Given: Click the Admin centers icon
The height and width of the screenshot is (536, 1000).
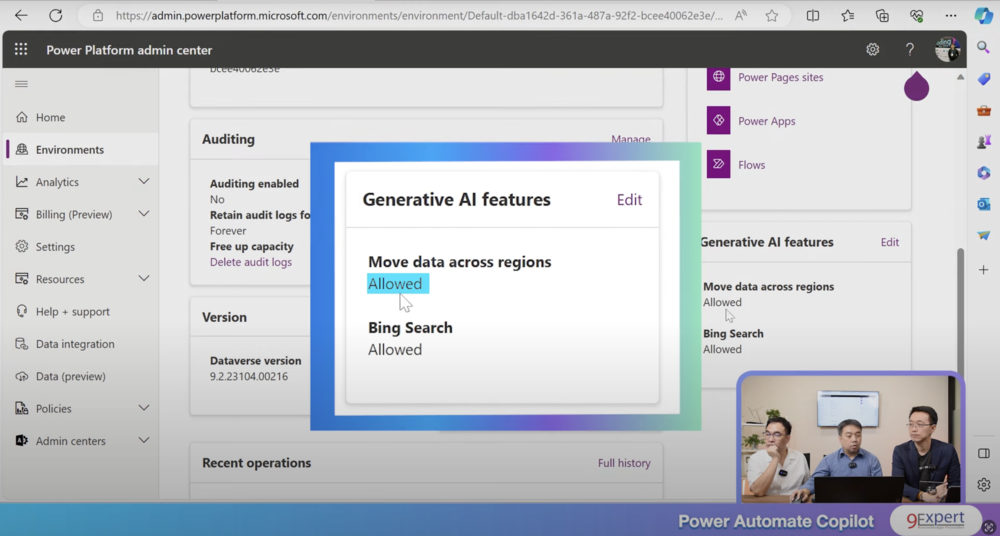Looking at the screenshot, I should 22,441.
